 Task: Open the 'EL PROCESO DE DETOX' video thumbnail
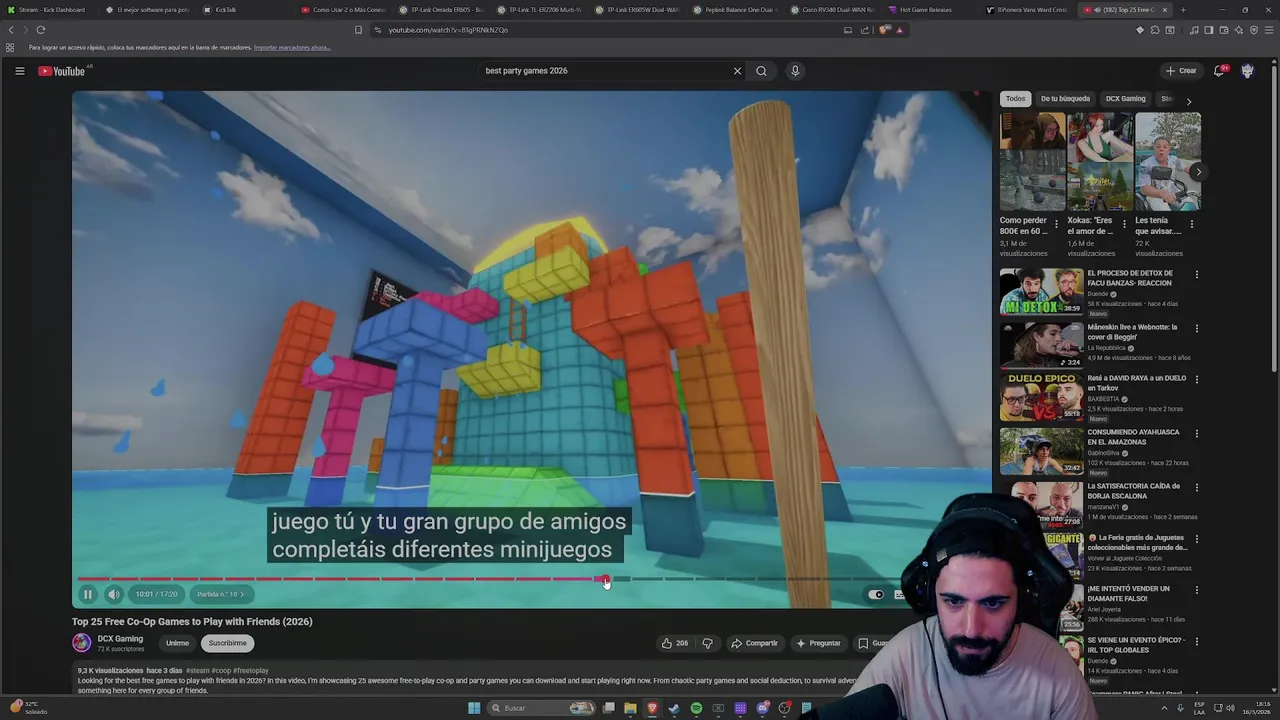pos(1041,291)
